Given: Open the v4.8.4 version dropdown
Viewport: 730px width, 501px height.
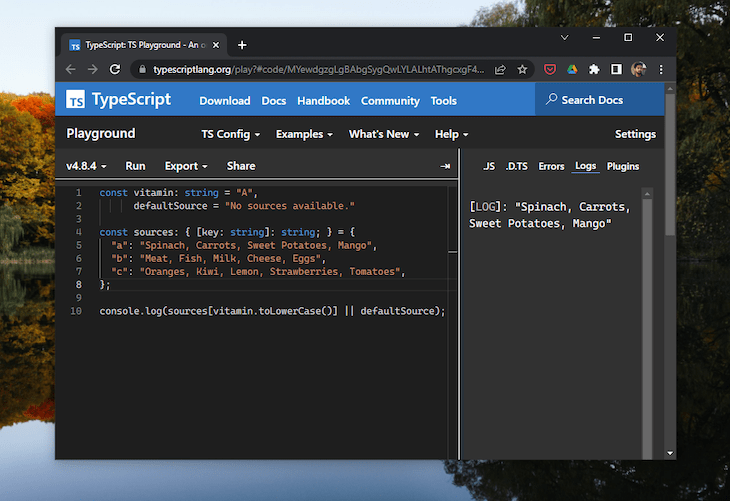Looking at the screenshot, I should coord(86,166).
